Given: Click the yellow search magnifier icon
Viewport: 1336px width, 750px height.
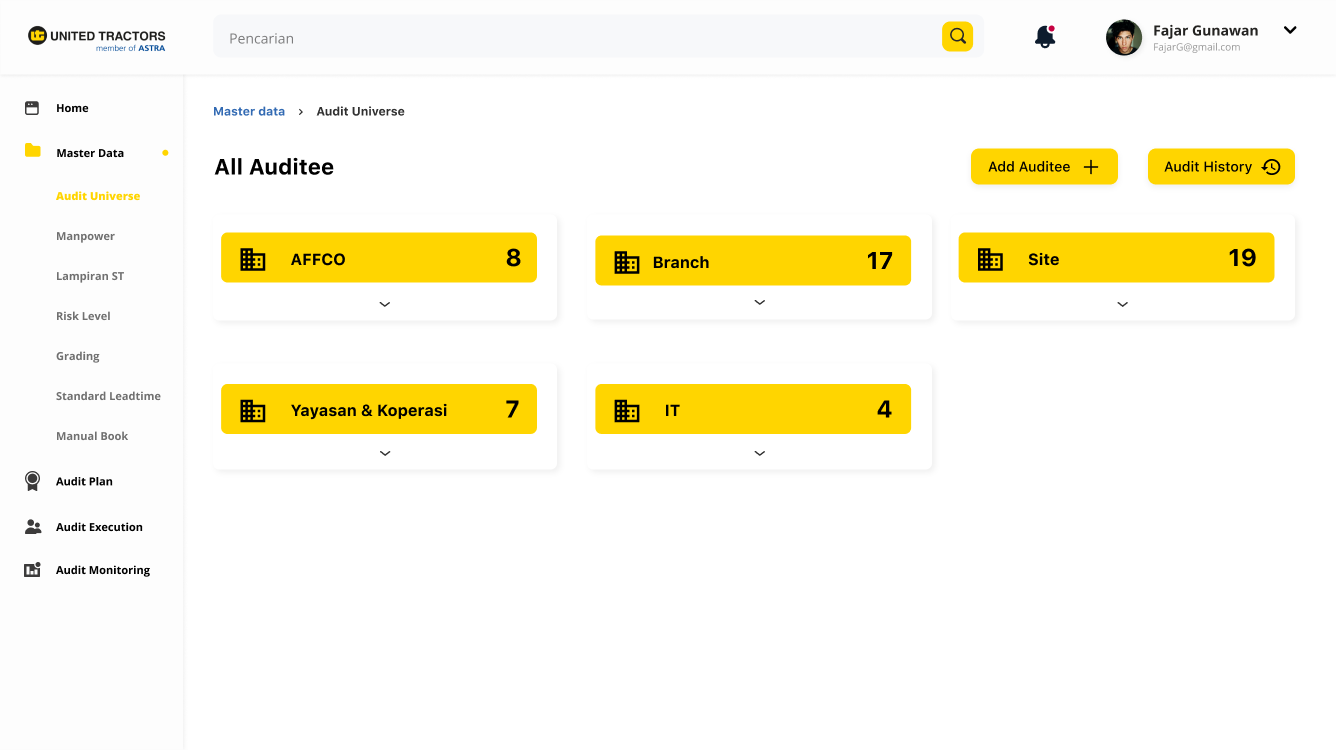Looking at the screenshot, I should [x=957, y=37].
